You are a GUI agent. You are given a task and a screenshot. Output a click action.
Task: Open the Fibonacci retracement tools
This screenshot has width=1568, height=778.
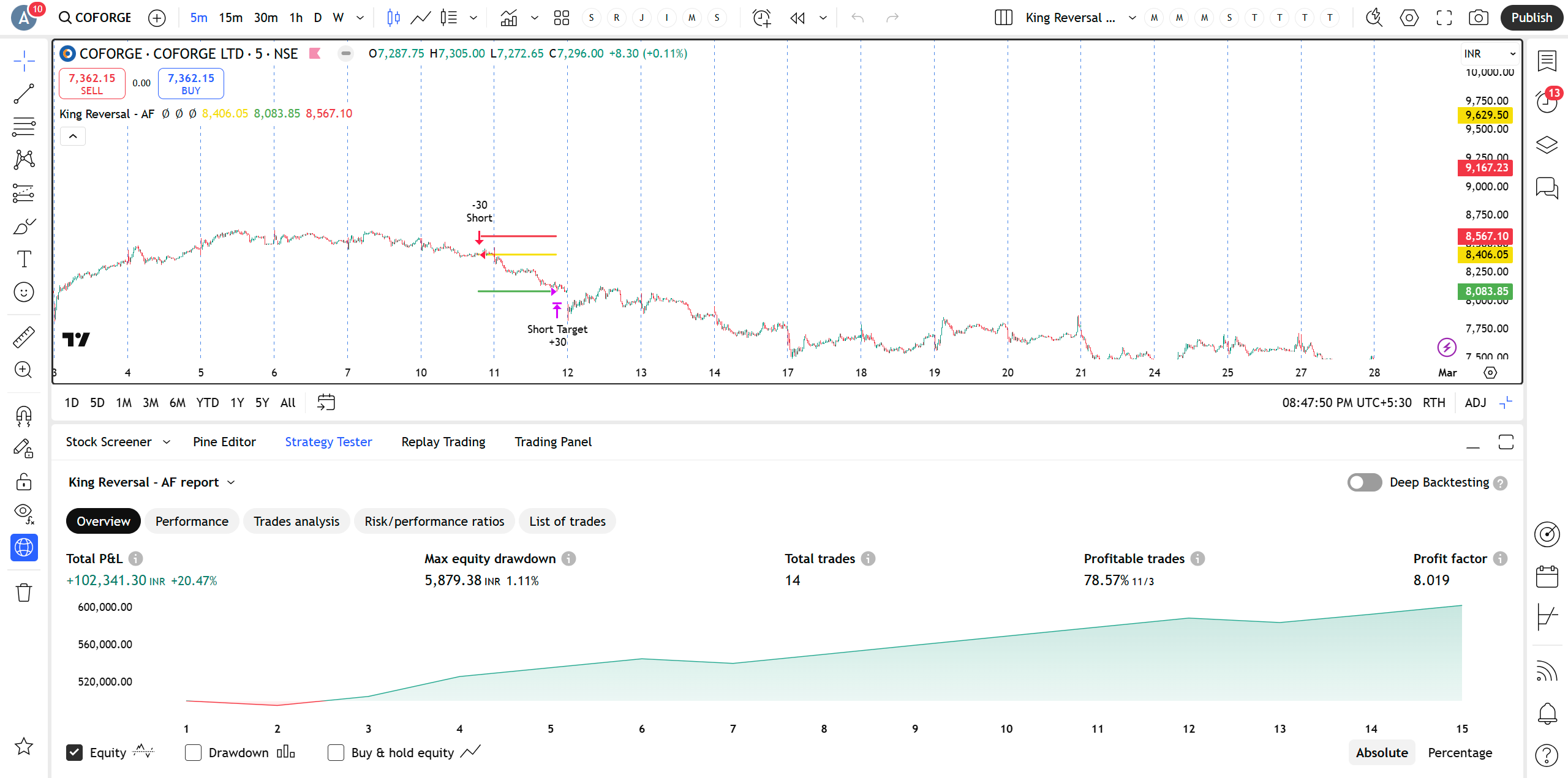tap(24, 127)
